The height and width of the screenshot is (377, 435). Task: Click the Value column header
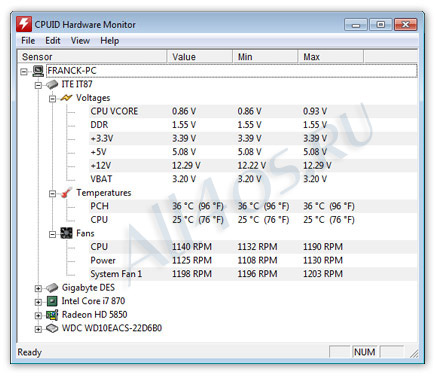199,56
